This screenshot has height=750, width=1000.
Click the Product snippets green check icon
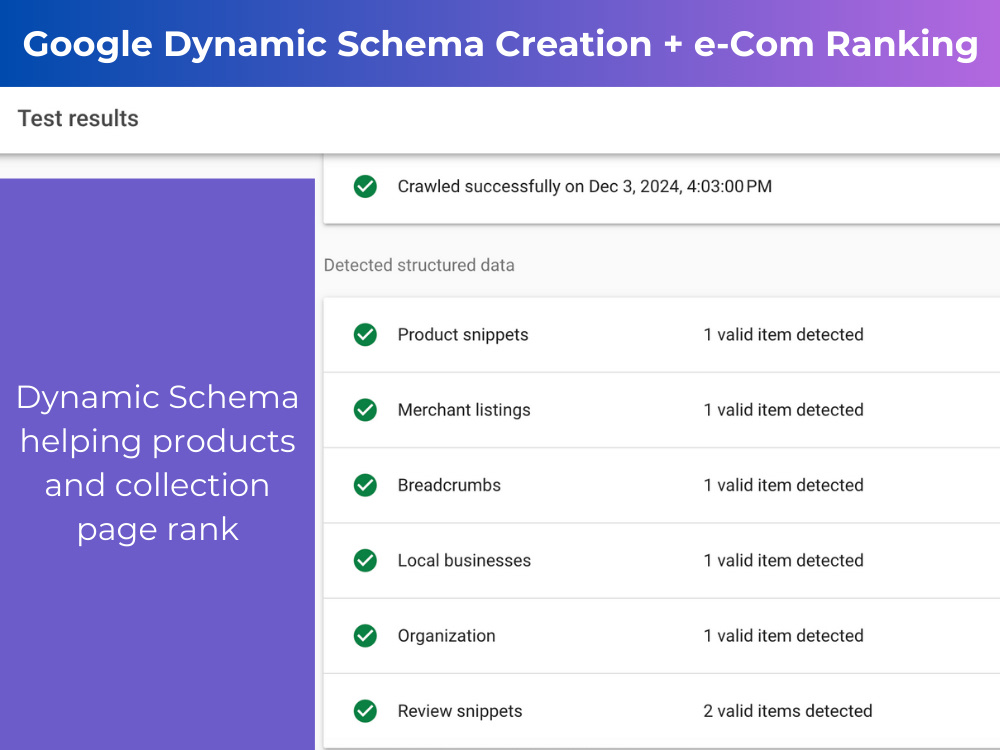(365, 334)
